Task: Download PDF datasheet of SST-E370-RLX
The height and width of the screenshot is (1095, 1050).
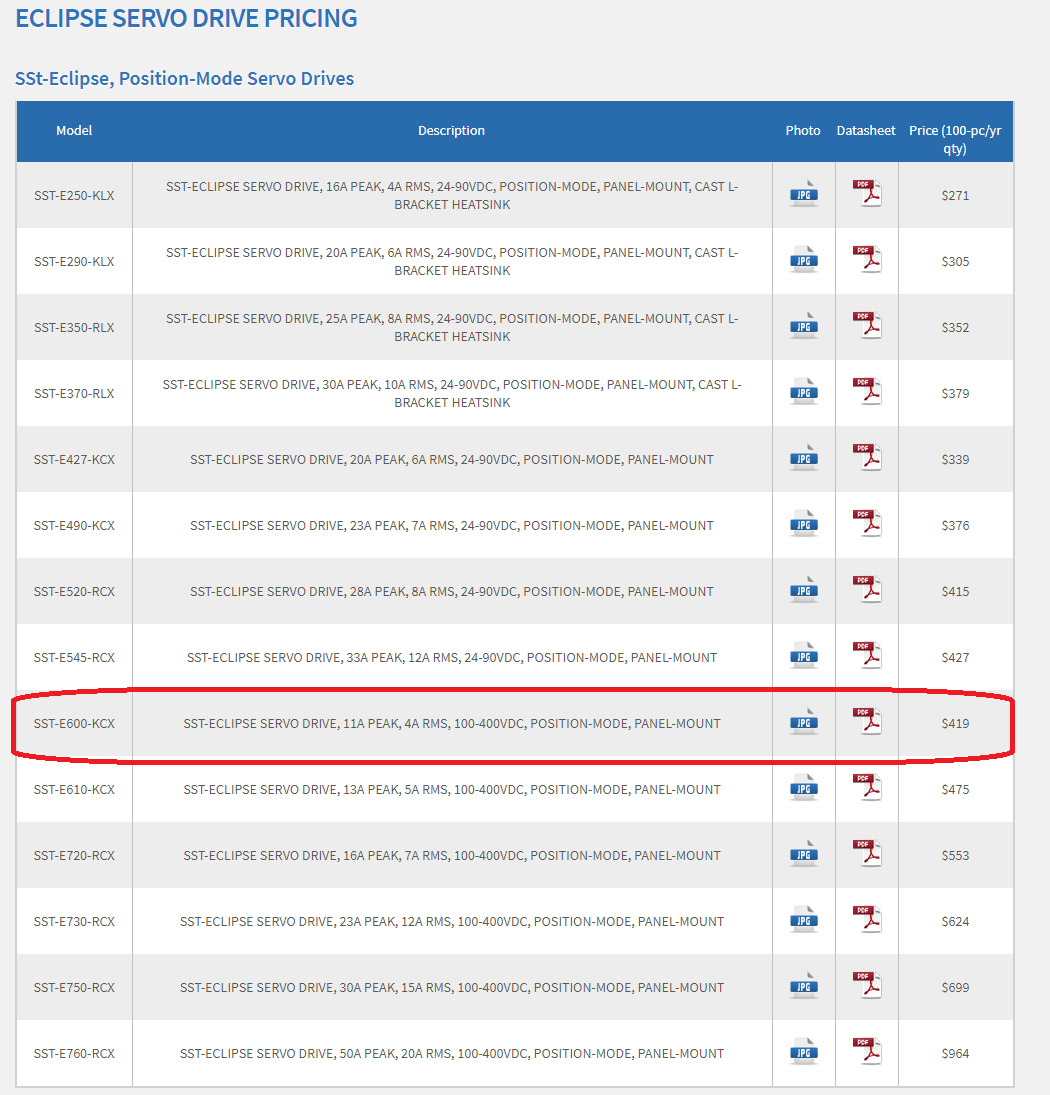Action: coord(867,391)
